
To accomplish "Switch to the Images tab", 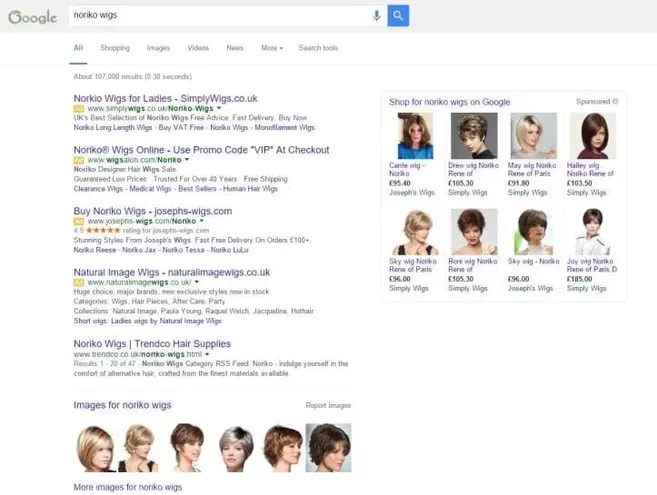I will [x=158, y=48].
